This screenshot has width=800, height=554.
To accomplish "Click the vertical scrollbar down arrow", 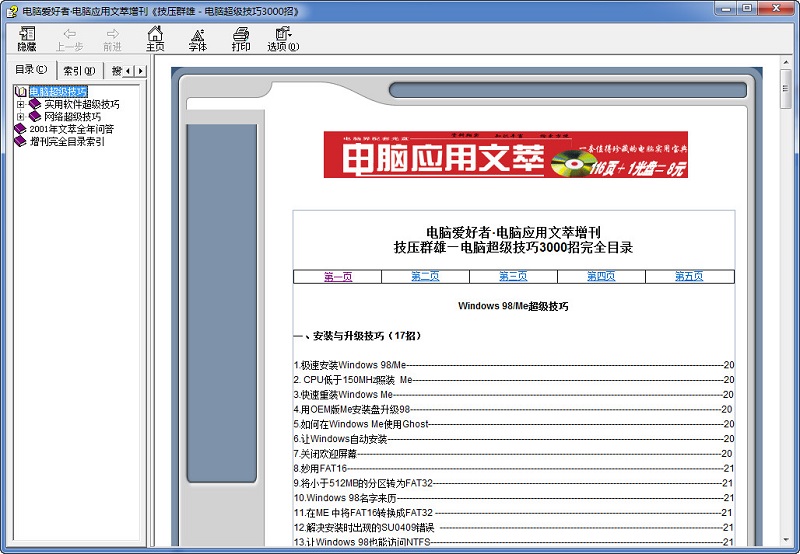I will 787,539.
